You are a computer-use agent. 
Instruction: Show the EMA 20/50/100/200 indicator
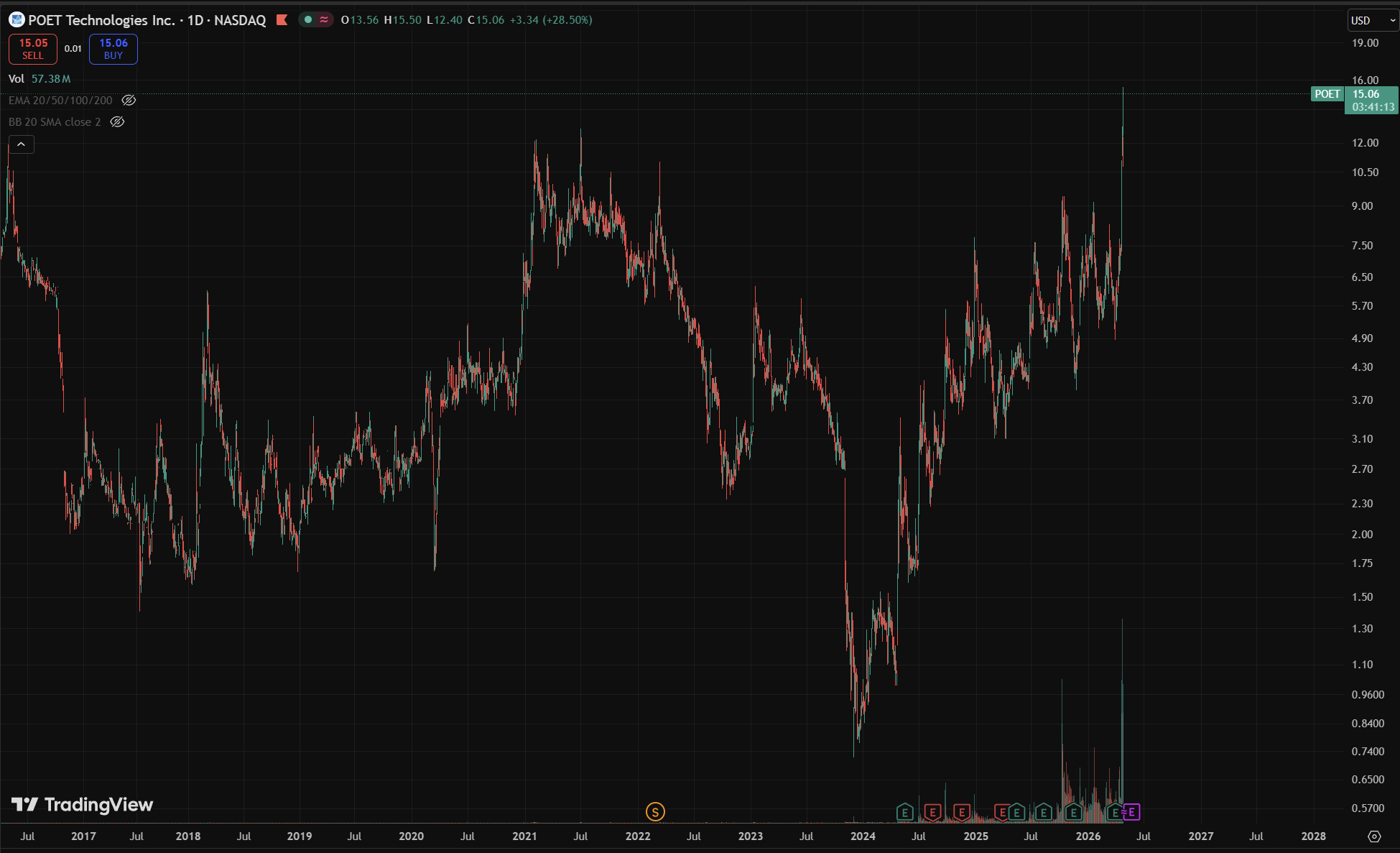(x=129, y=101)
